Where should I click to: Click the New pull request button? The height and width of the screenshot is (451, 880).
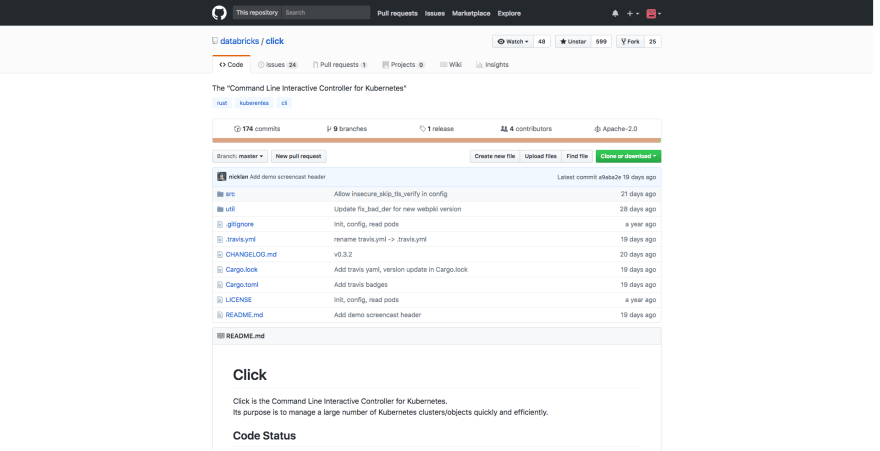click(x=299, y=157)
